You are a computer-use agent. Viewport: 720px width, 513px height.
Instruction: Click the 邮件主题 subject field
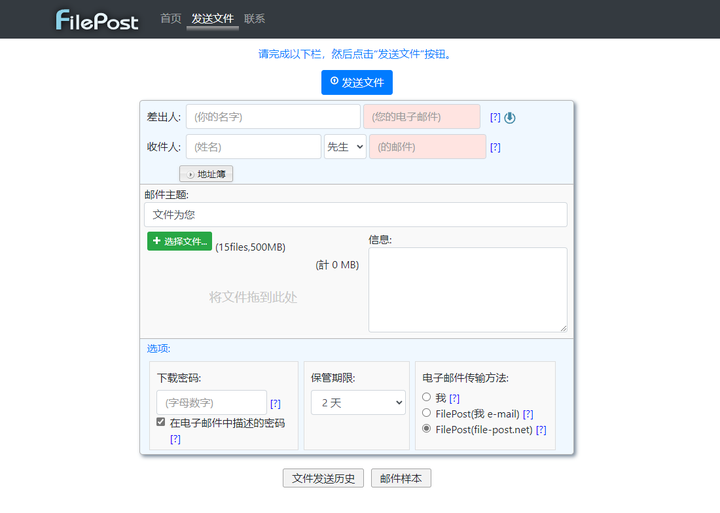(356, 214)
